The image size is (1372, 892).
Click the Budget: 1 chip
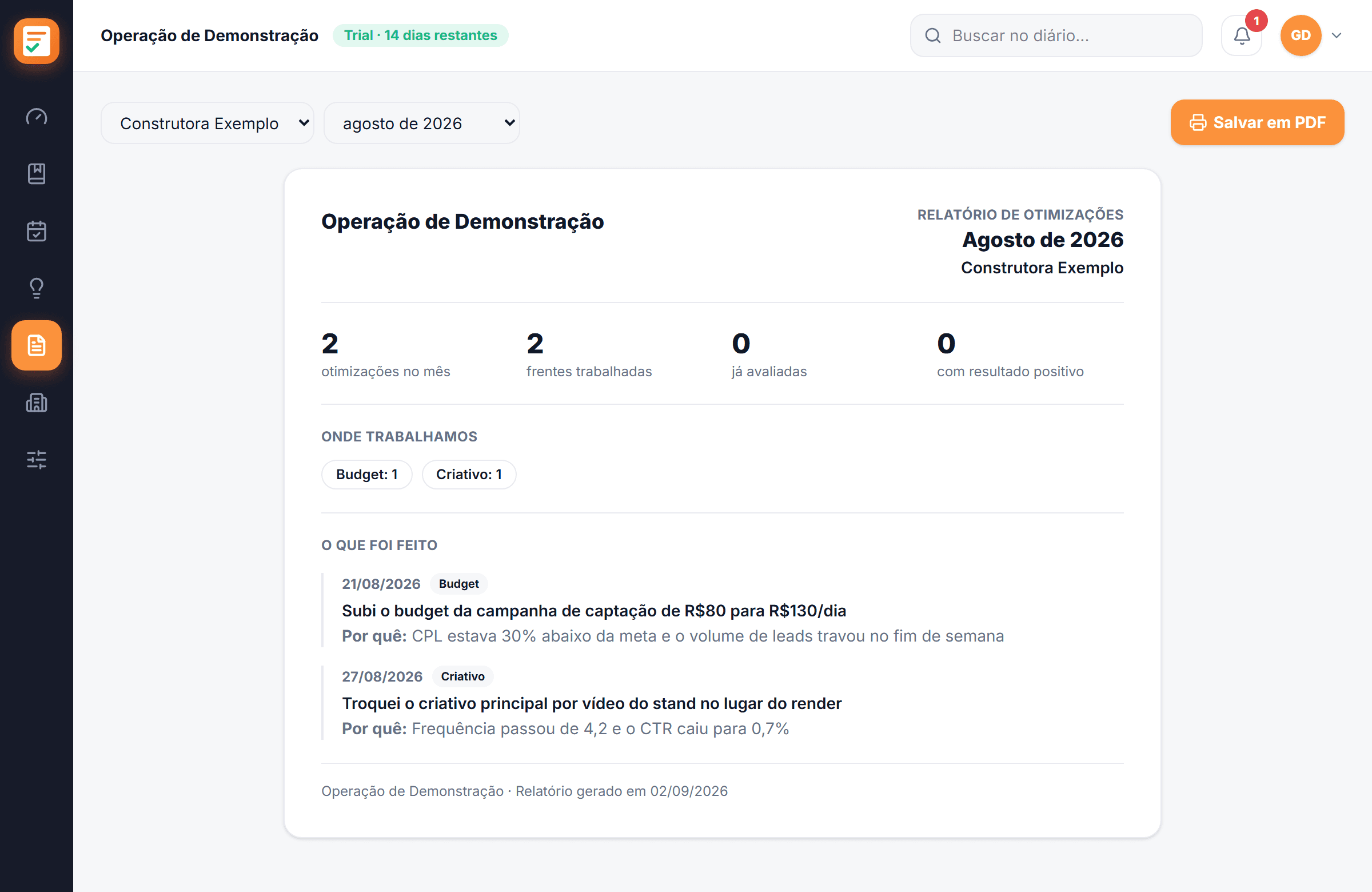[x=366, y=475]
